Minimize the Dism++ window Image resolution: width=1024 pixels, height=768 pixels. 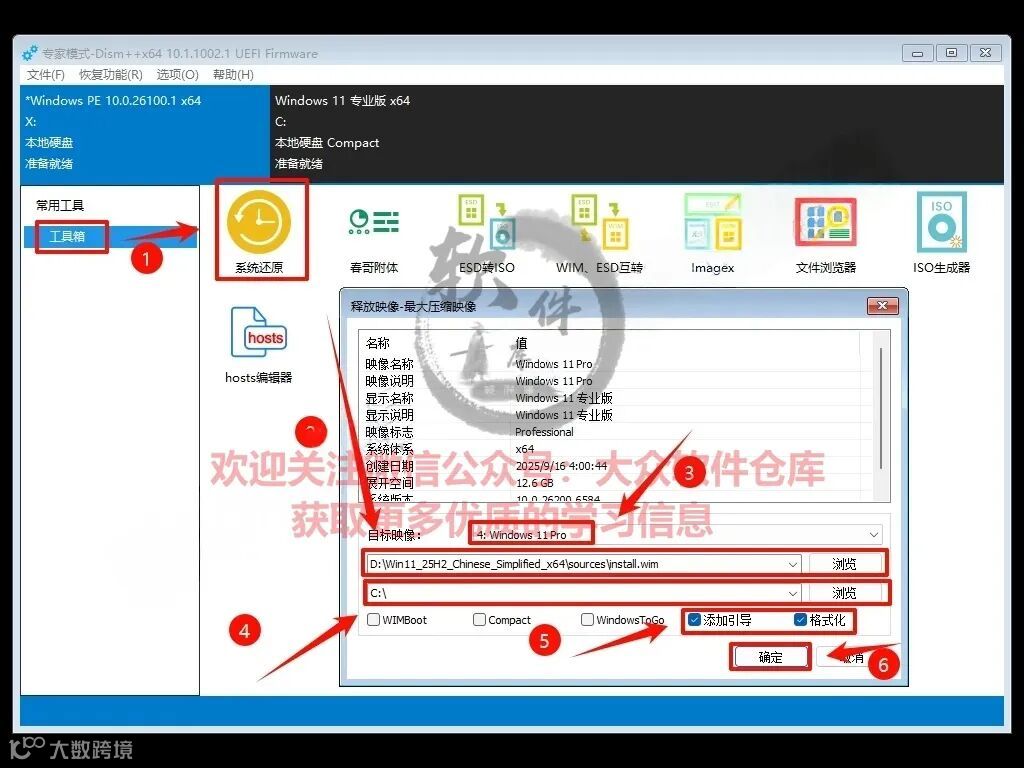coord(917,53)
